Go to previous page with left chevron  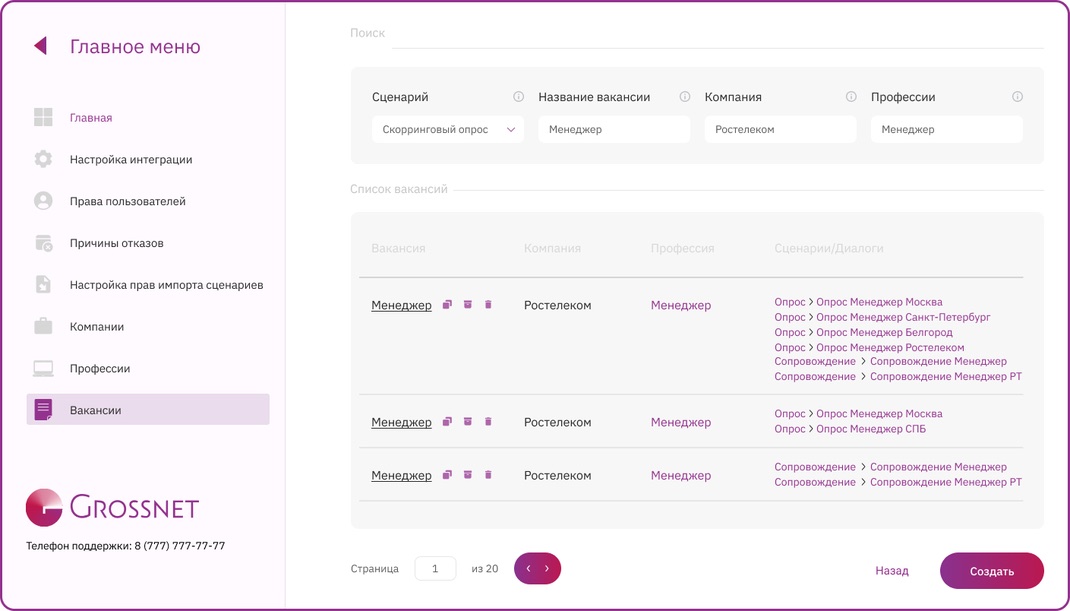[x=528, y=569]
